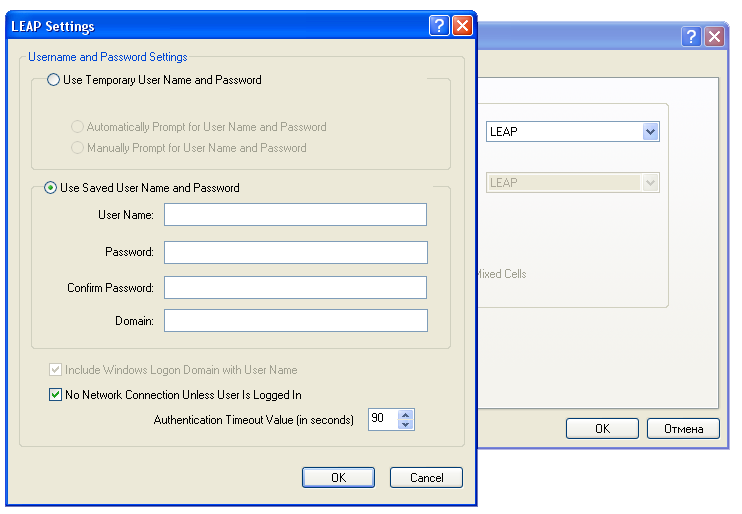Screen dimensions: 742x514
Task: Select Use Saved User Name and Password
Action: click(51, 187)
